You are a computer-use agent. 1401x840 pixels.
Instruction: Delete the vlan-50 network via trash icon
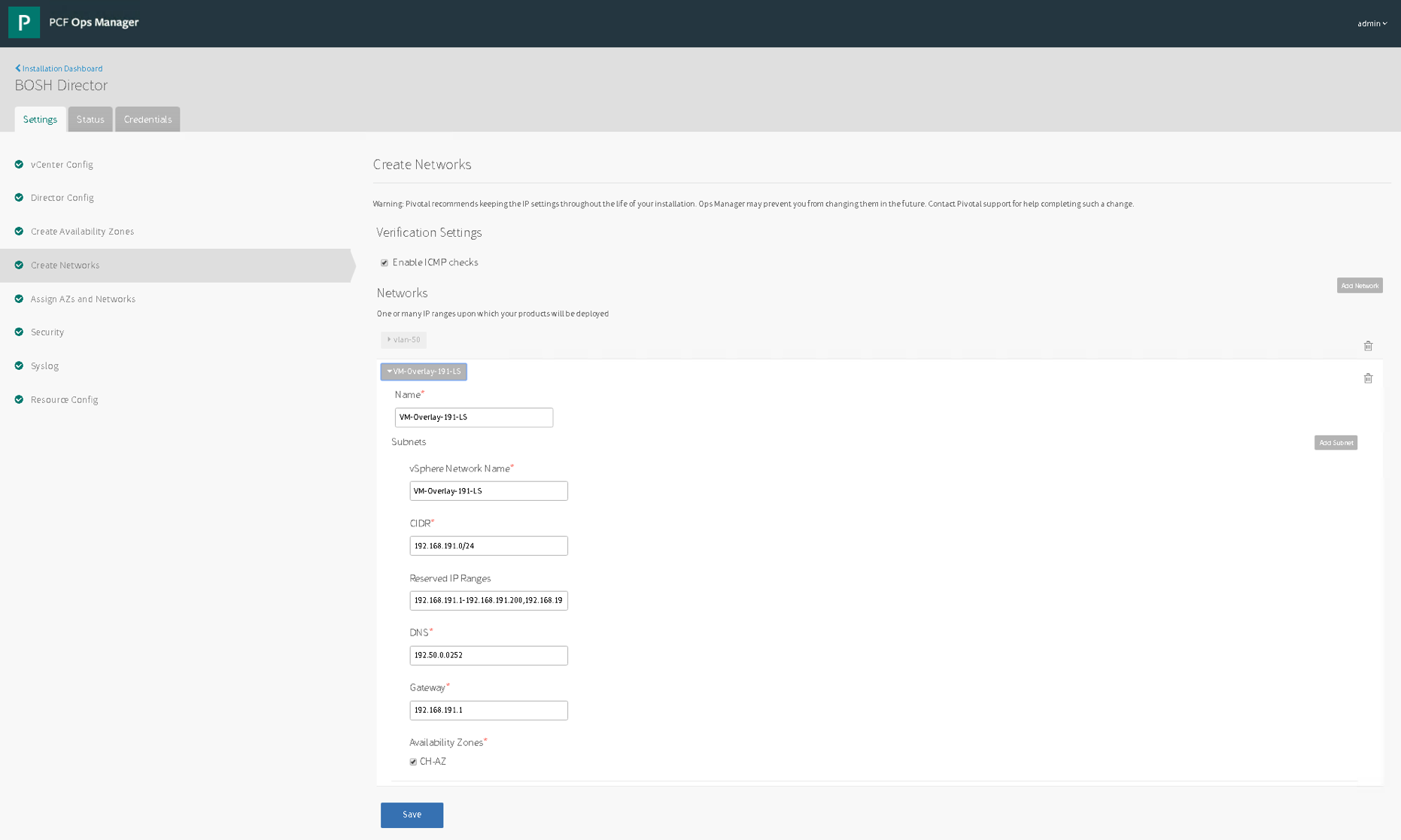(x=1368, y=346)
